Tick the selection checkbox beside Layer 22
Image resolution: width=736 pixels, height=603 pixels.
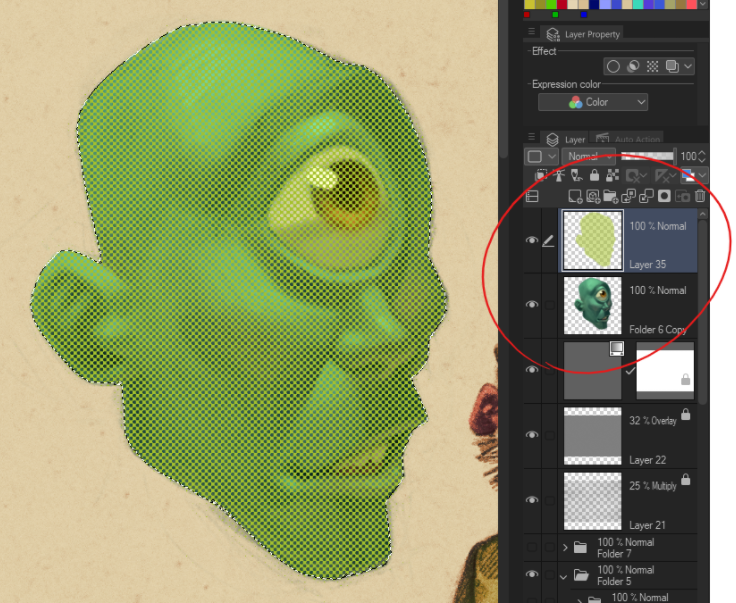click(x=549, y=435)
